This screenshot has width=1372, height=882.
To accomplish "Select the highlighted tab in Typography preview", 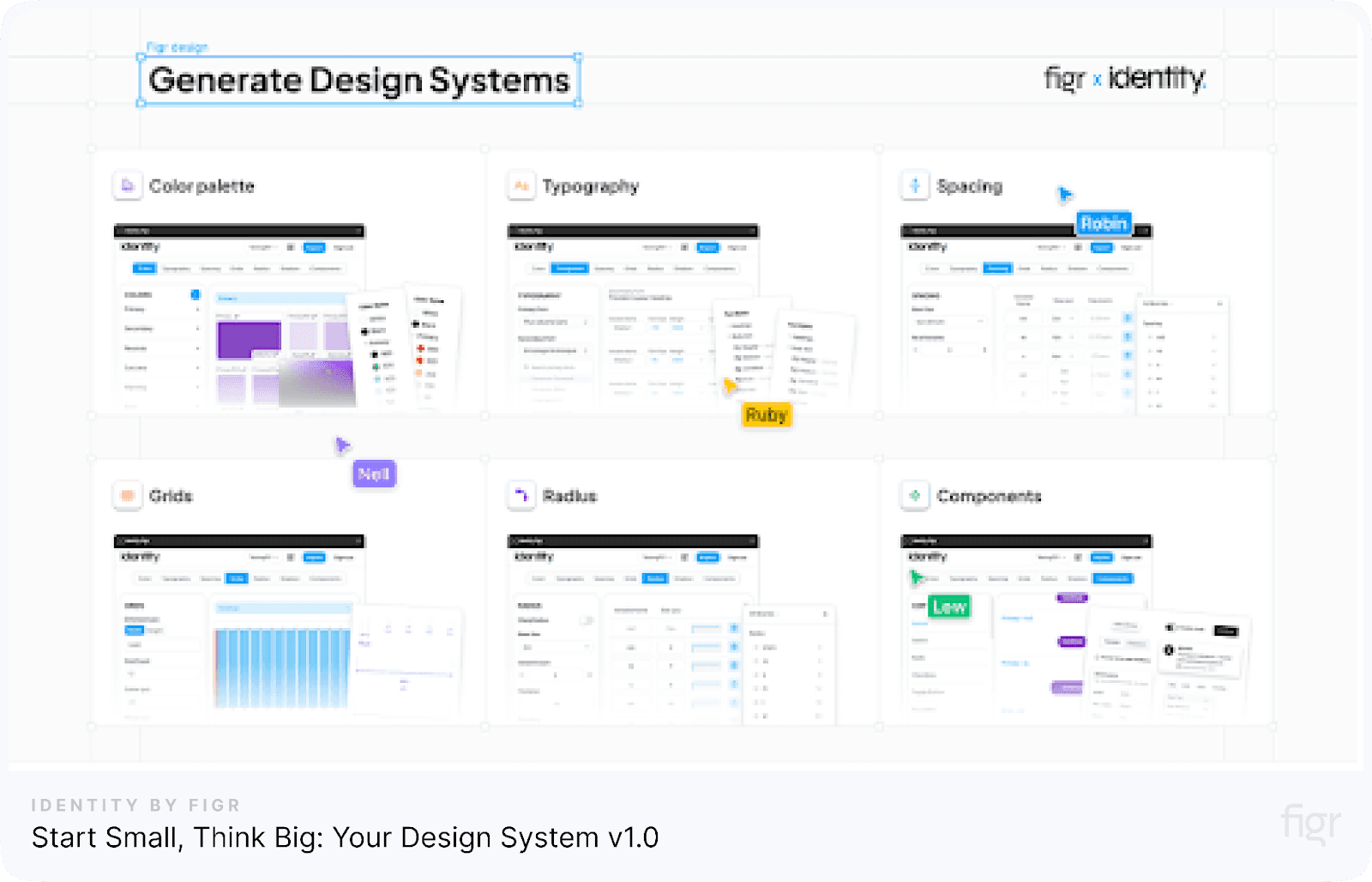I will click(569, 269).
